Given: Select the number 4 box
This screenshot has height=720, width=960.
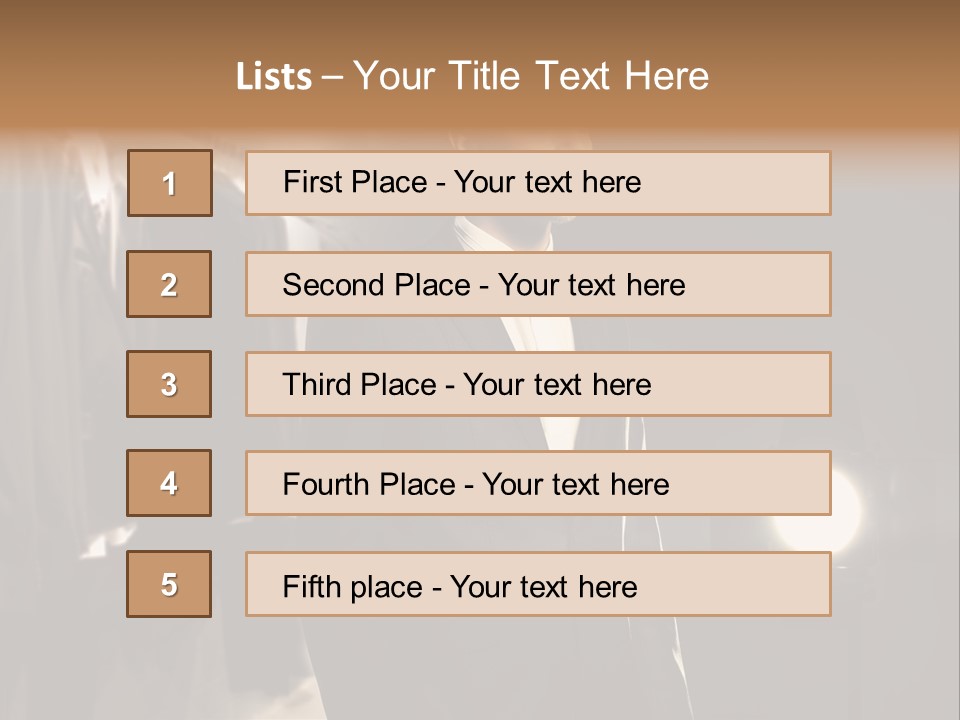Looking at the screenshot, I should click(x=169, y=483).
